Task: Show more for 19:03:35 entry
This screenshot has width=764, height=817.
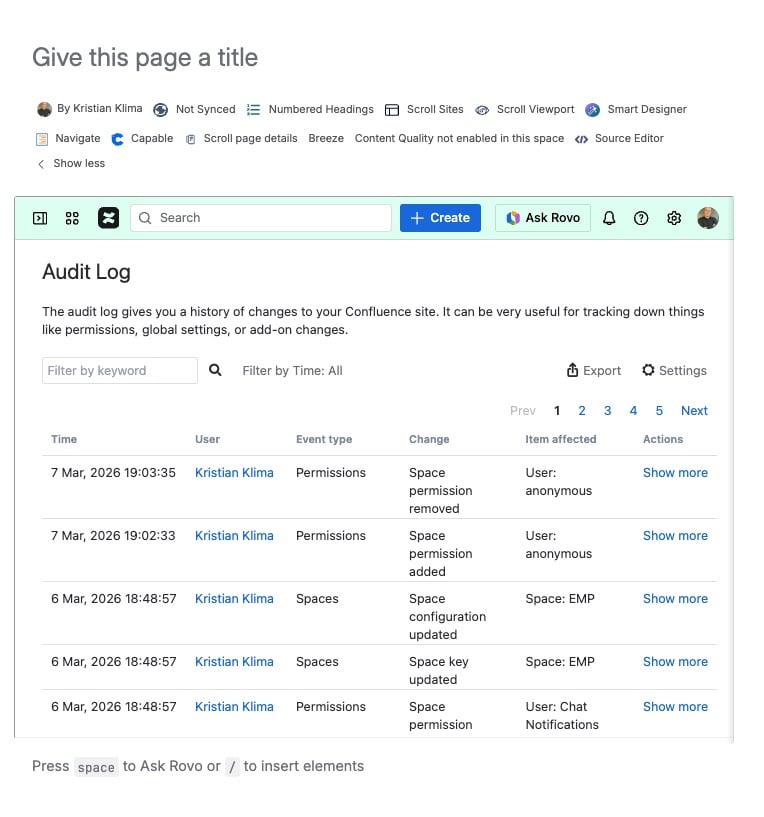Action: 675,473
